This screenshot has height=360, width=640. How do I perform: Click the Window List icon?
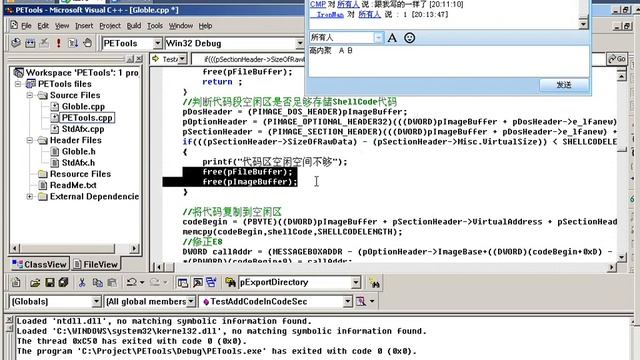211,282
